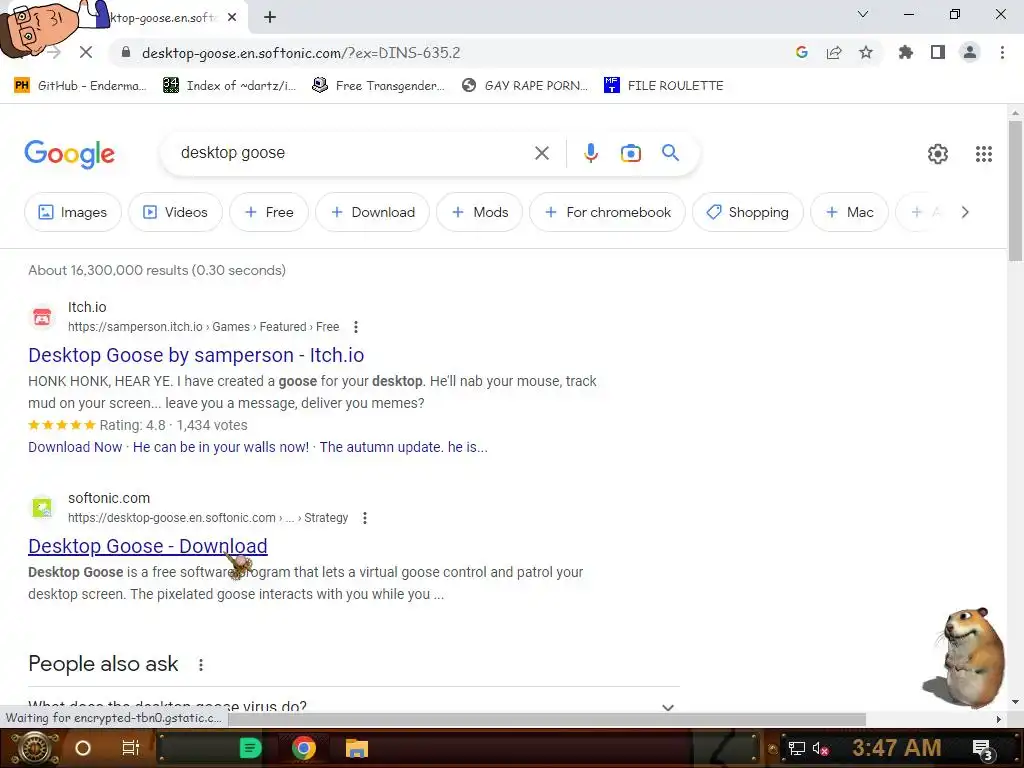Click the Google logo
This screenshot has width=1024, height=768.
coord(69,154)
